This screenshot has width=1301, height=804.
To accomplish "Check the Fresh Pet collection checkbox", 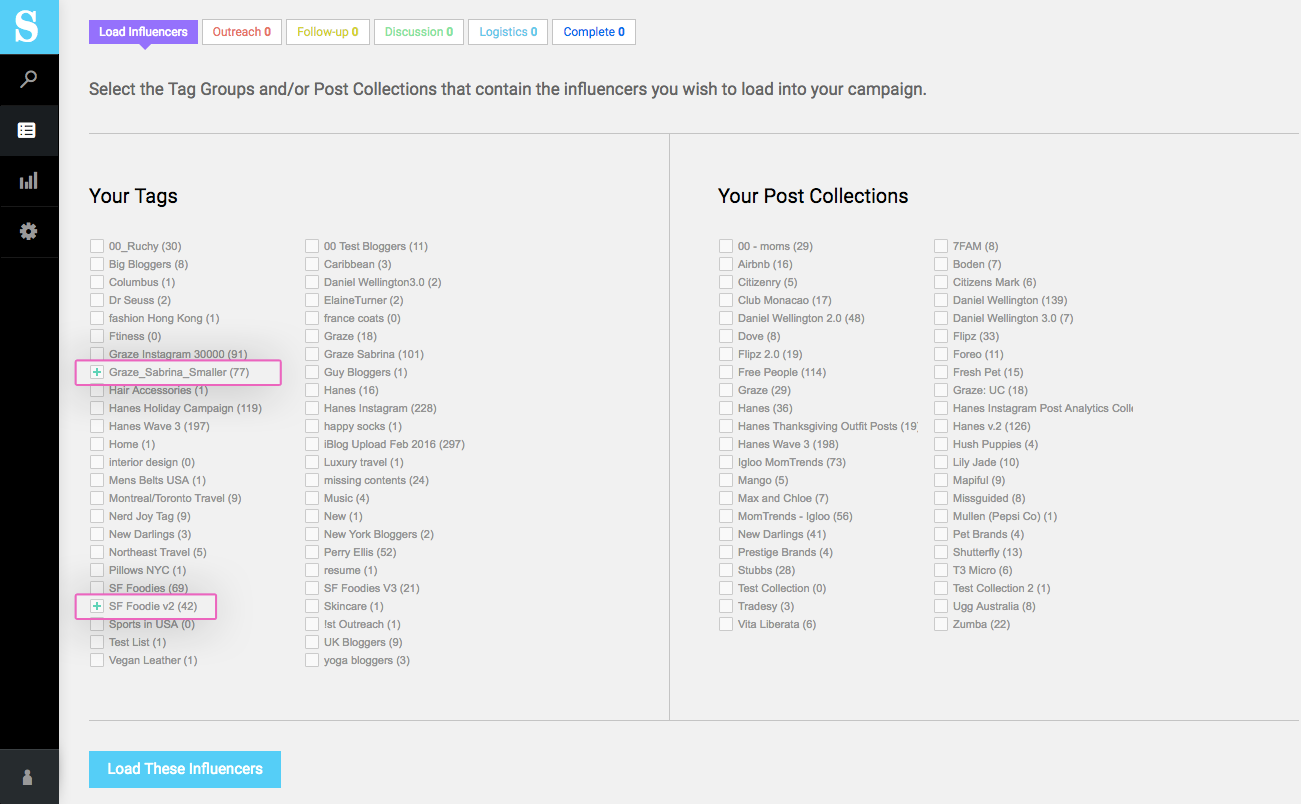I will click(x=941, y=372).
